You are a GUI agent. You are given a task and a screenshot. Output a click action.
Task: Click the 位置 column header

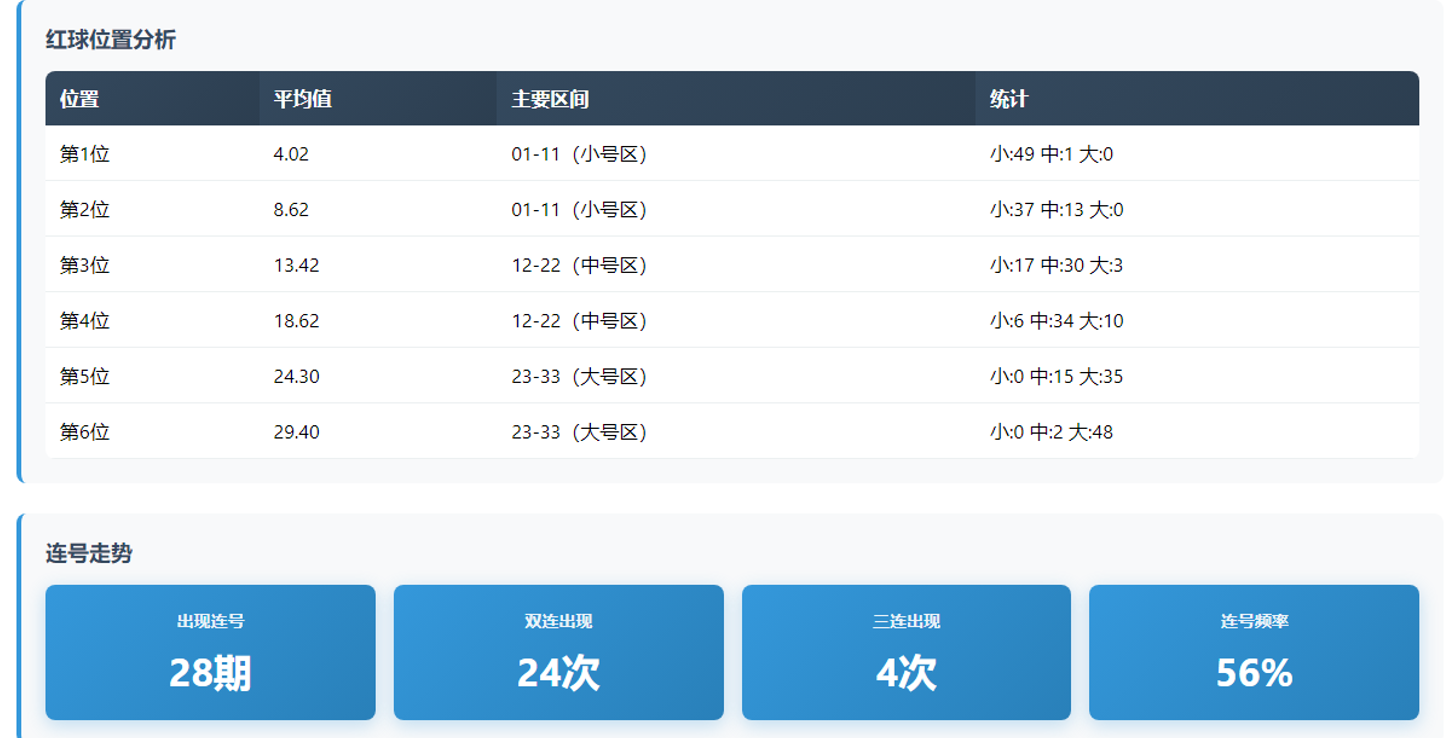pyautogui.click(x=80, y=99)
